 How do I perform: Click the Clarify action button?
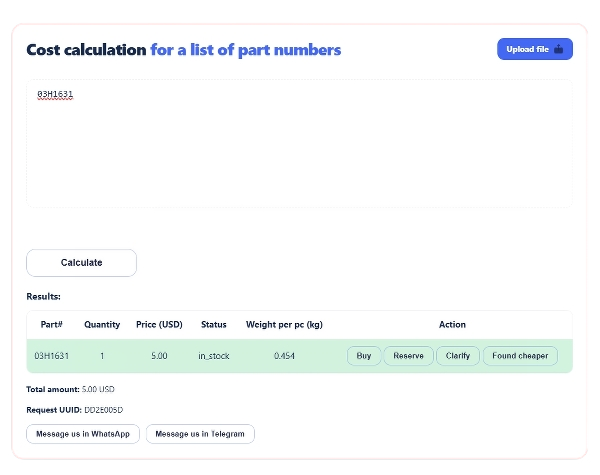click(458, 356)
